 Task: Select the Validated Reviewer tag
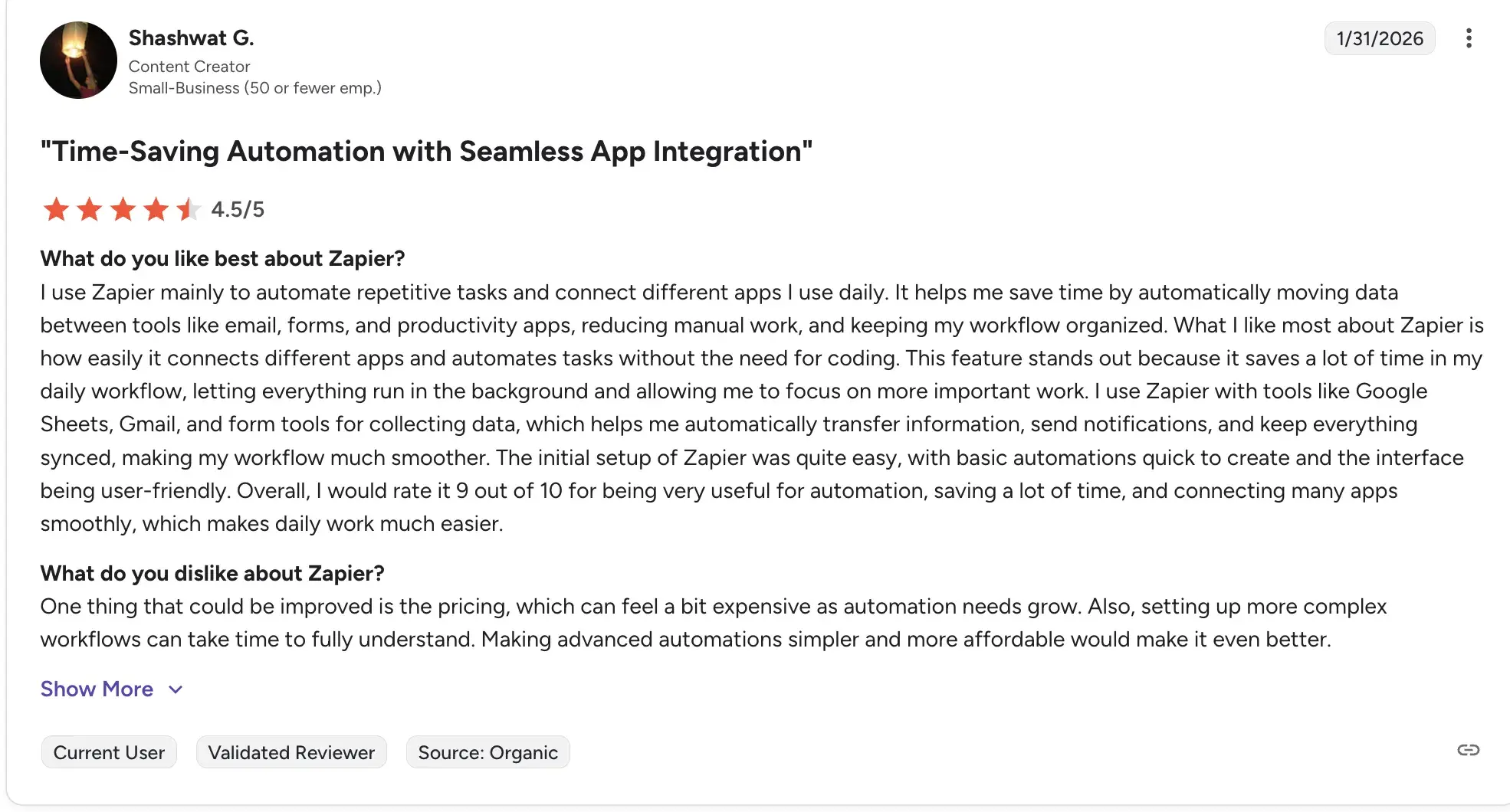point(291,752)
